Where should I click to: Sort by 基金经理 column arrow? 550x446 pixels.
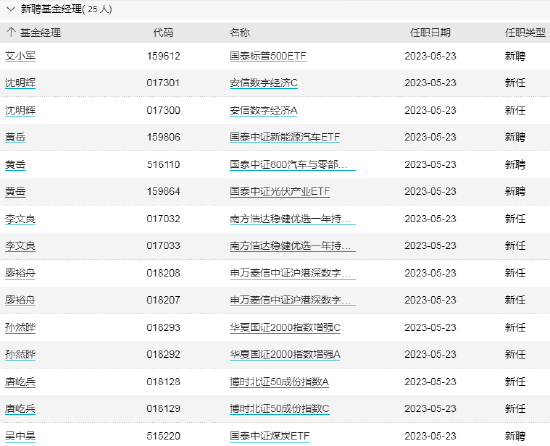(11, 33)
